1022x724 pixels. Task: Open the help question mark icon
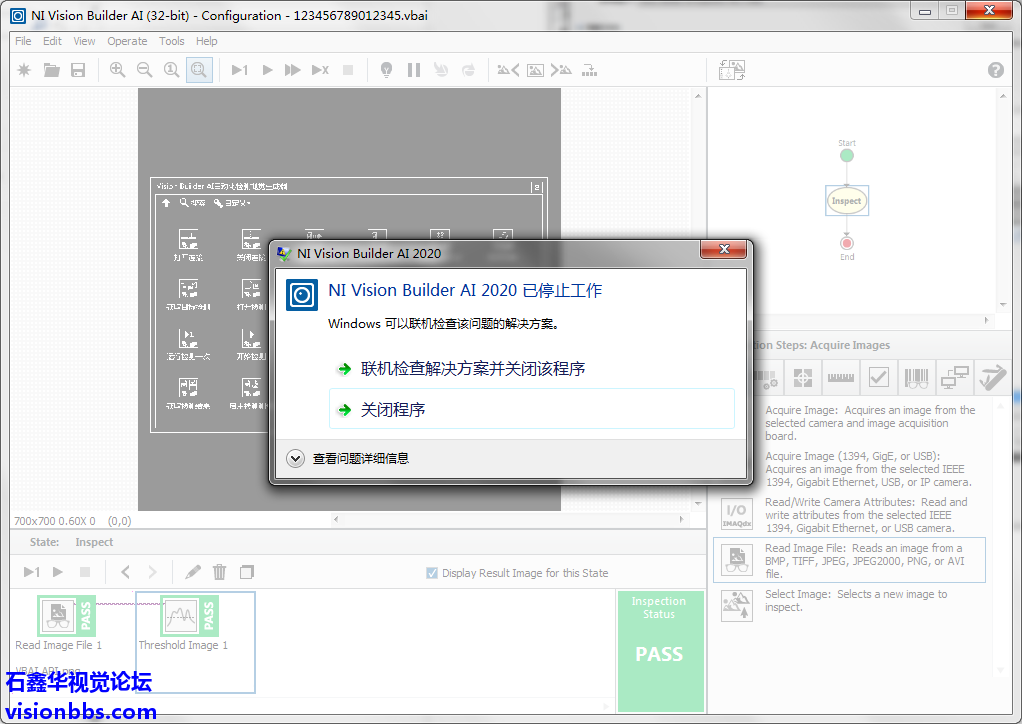click(x=995, y=70)
